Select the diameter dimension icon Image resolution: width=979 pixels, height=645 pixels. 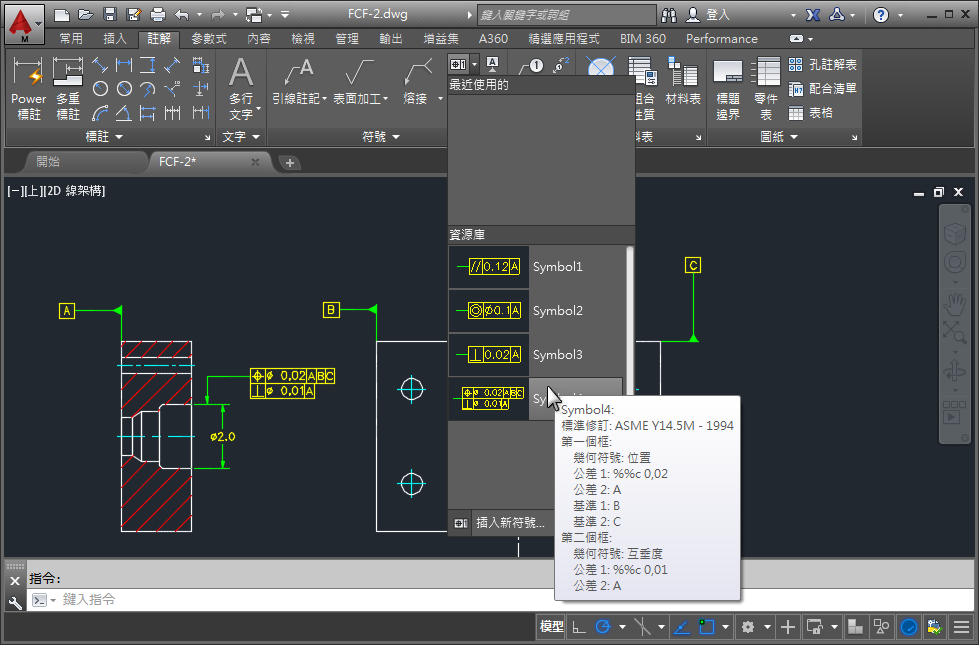pyautogui.click(x=124, y=89)
